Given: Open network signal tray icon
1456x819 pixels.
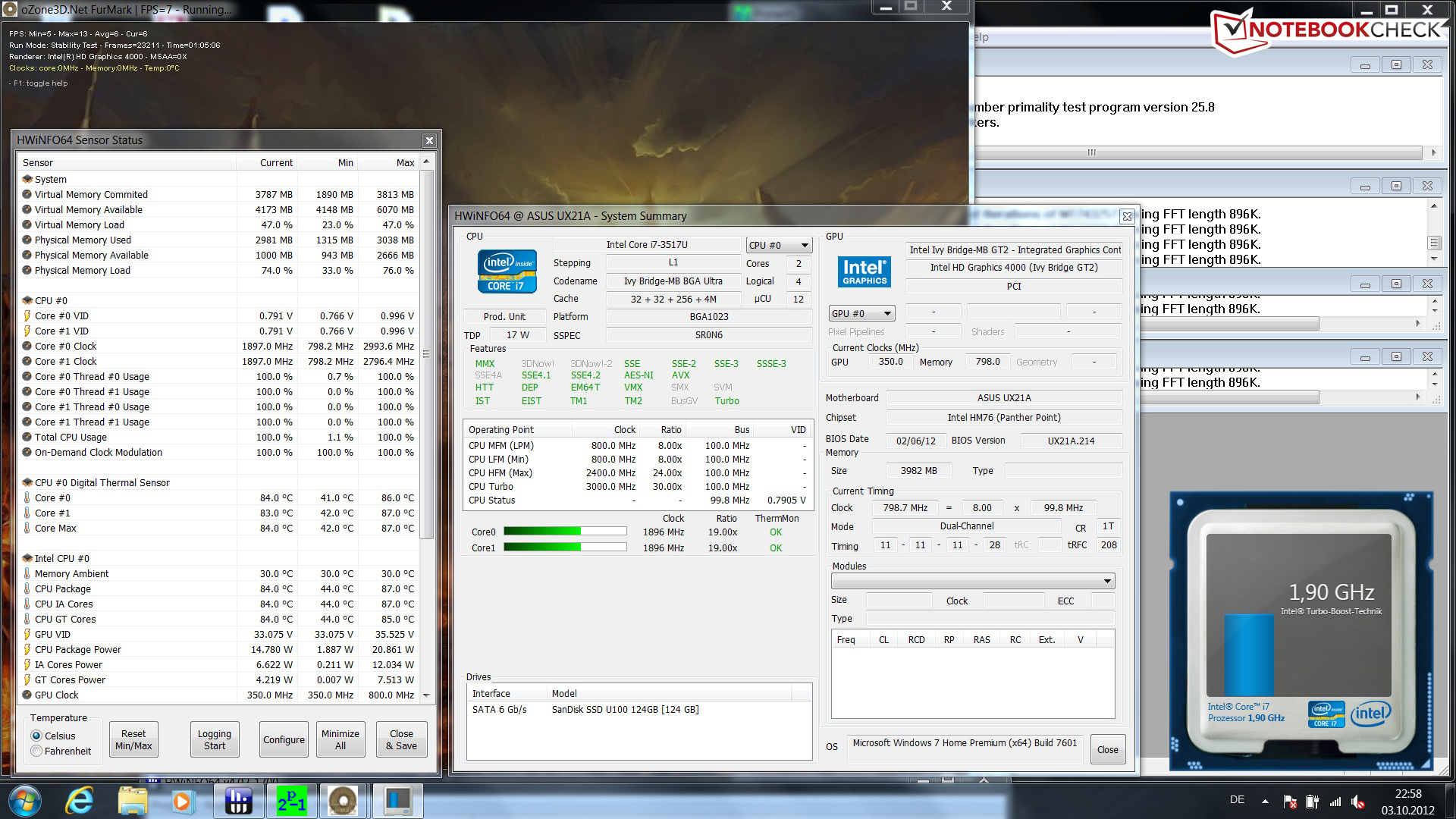Looking at the screenshot, I should pyautogui.click(x=1335, y=802).
